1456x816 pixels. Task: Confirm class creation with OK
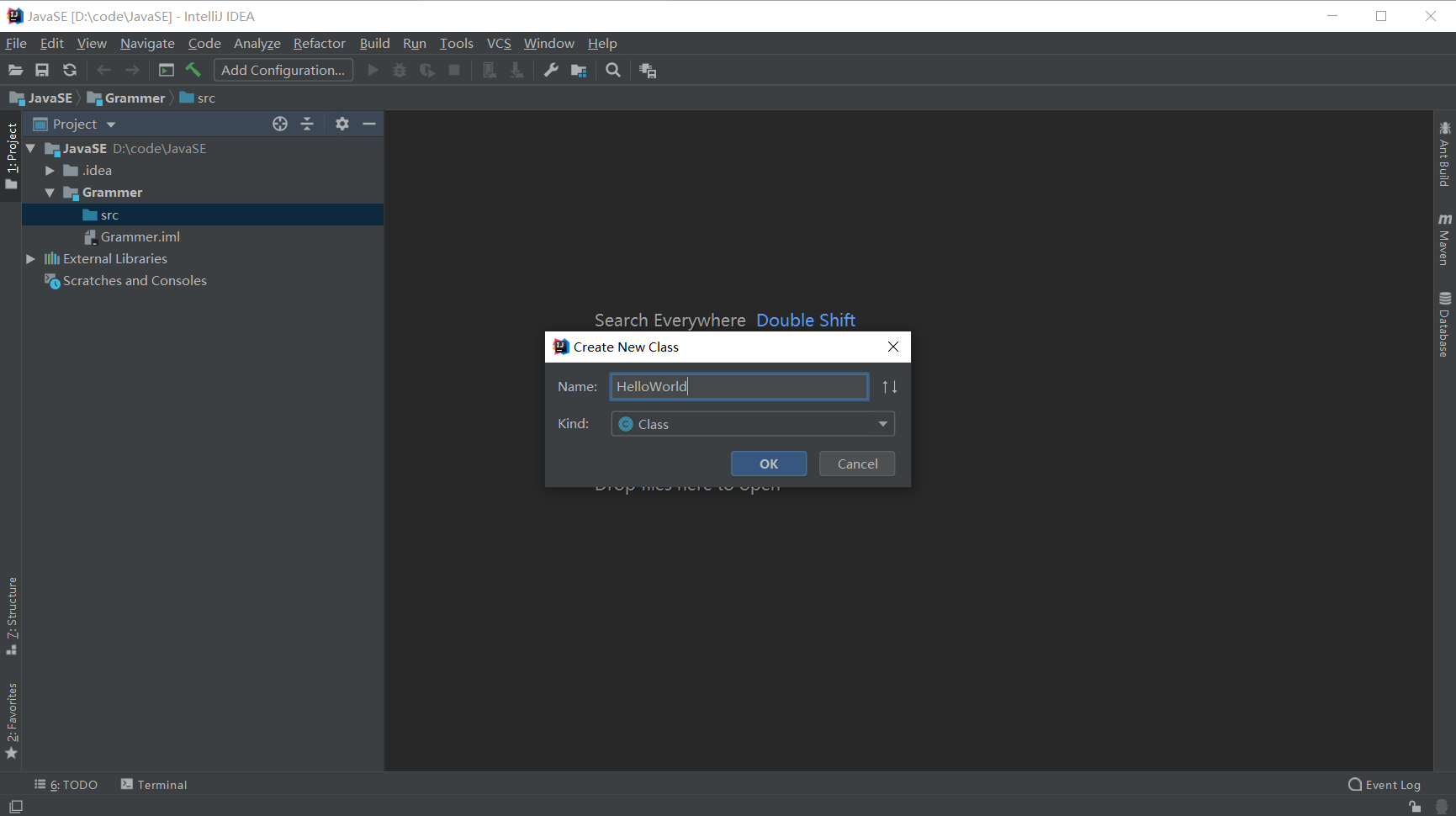tap(769, 464)
